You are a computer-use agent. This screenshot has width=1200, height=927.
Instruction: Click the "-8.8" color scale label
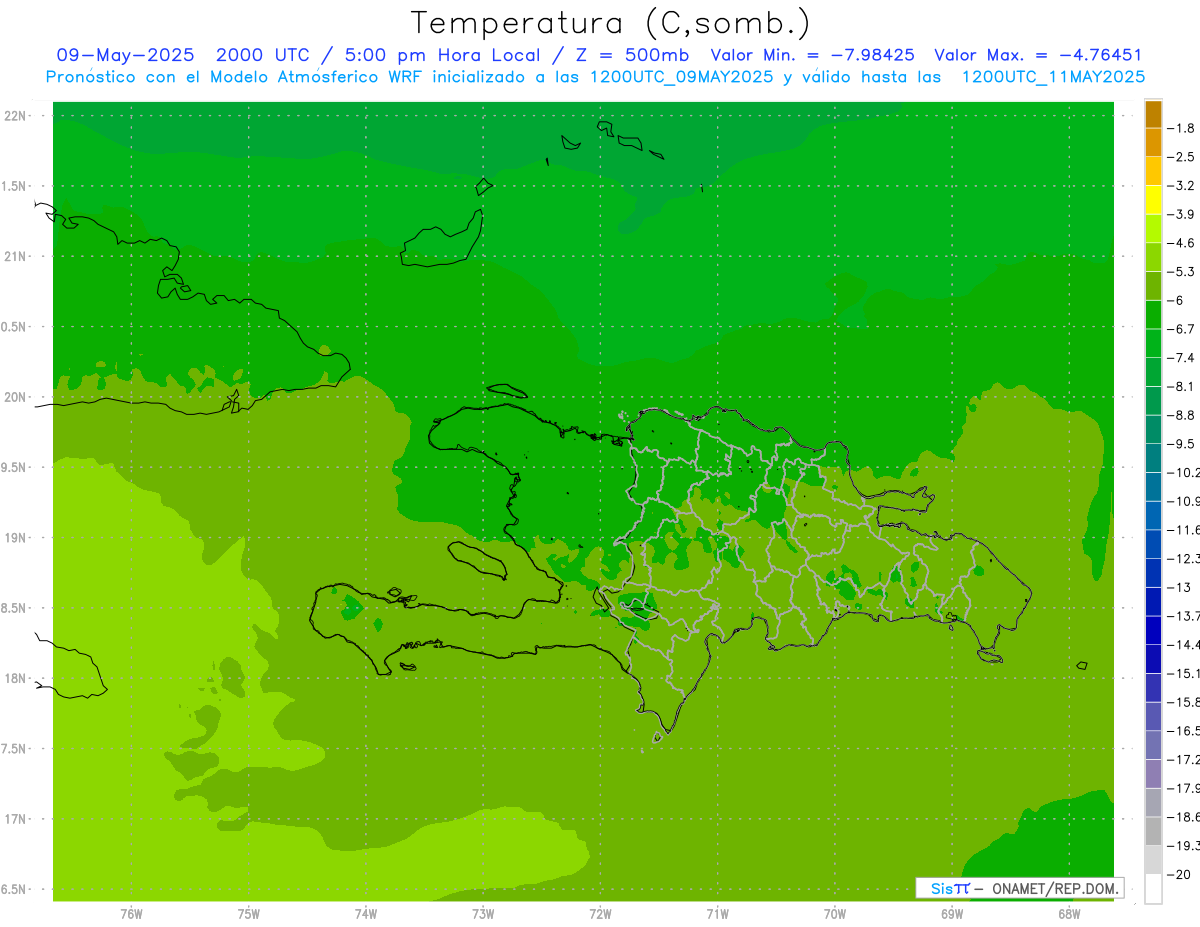pyautogui.click(x=1180, y=415)
